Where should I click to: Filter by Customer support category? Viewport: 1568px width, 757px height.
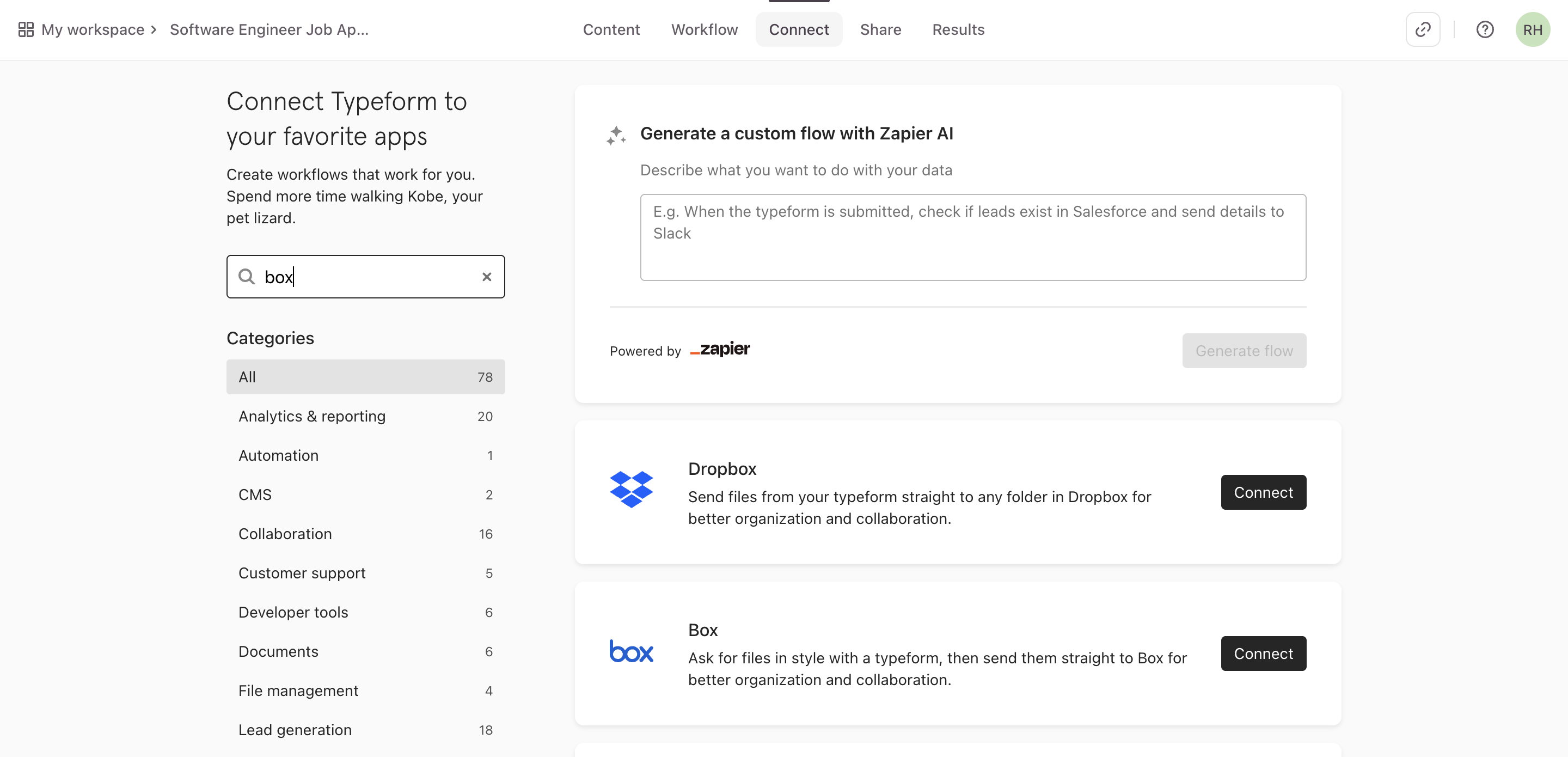365,572
